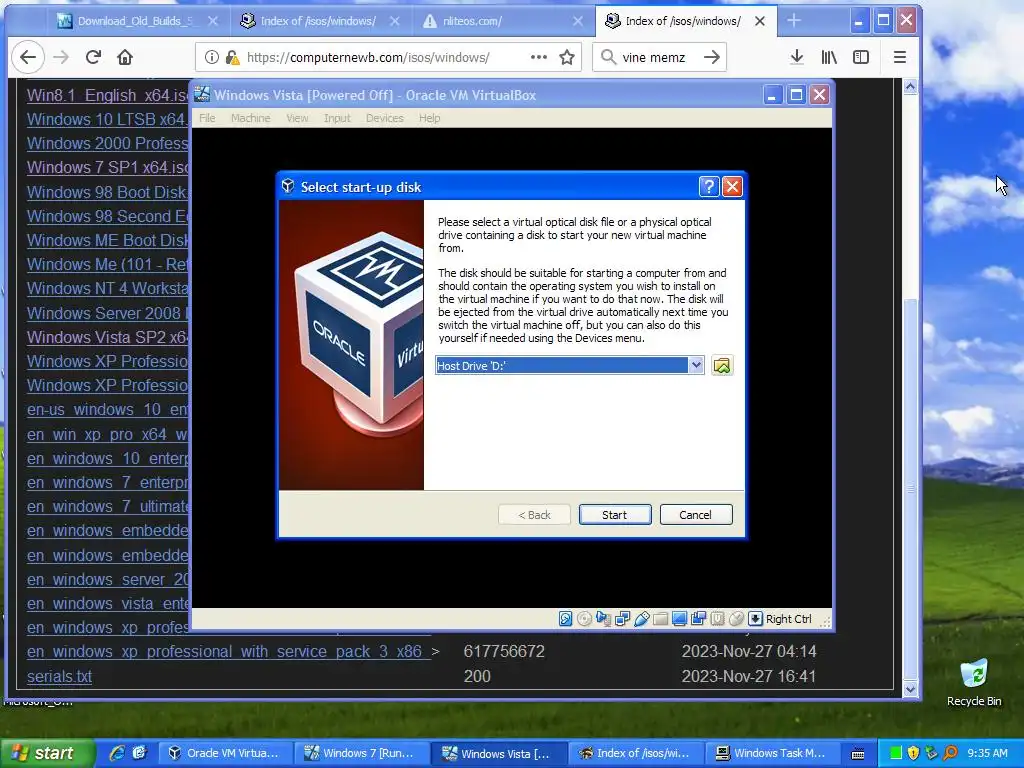Click the network indicator in VirtualBox status bar
The height and width of the screenshot is (768, 1024).
click(622, 618)
